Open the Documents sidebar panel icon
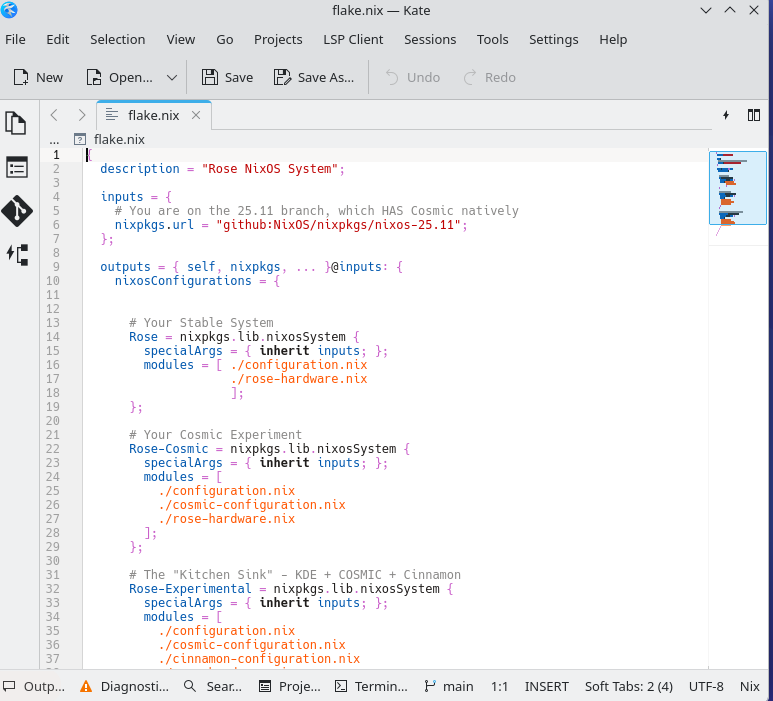Screen dimensions: 773x701 pyautogui.click(x=16, y=123)
